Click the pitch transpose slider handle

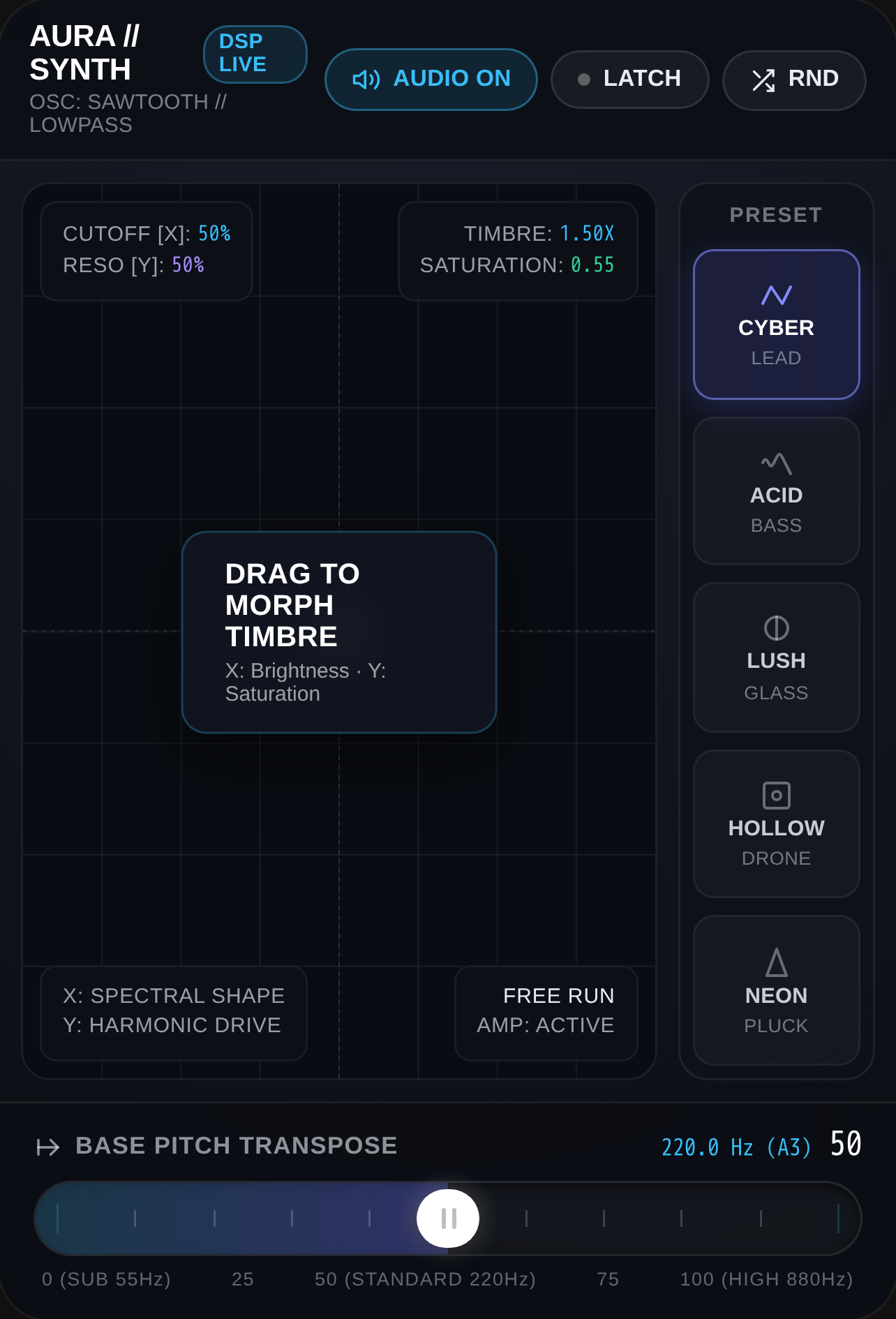pyautogui.click(x=448, y=1219)
